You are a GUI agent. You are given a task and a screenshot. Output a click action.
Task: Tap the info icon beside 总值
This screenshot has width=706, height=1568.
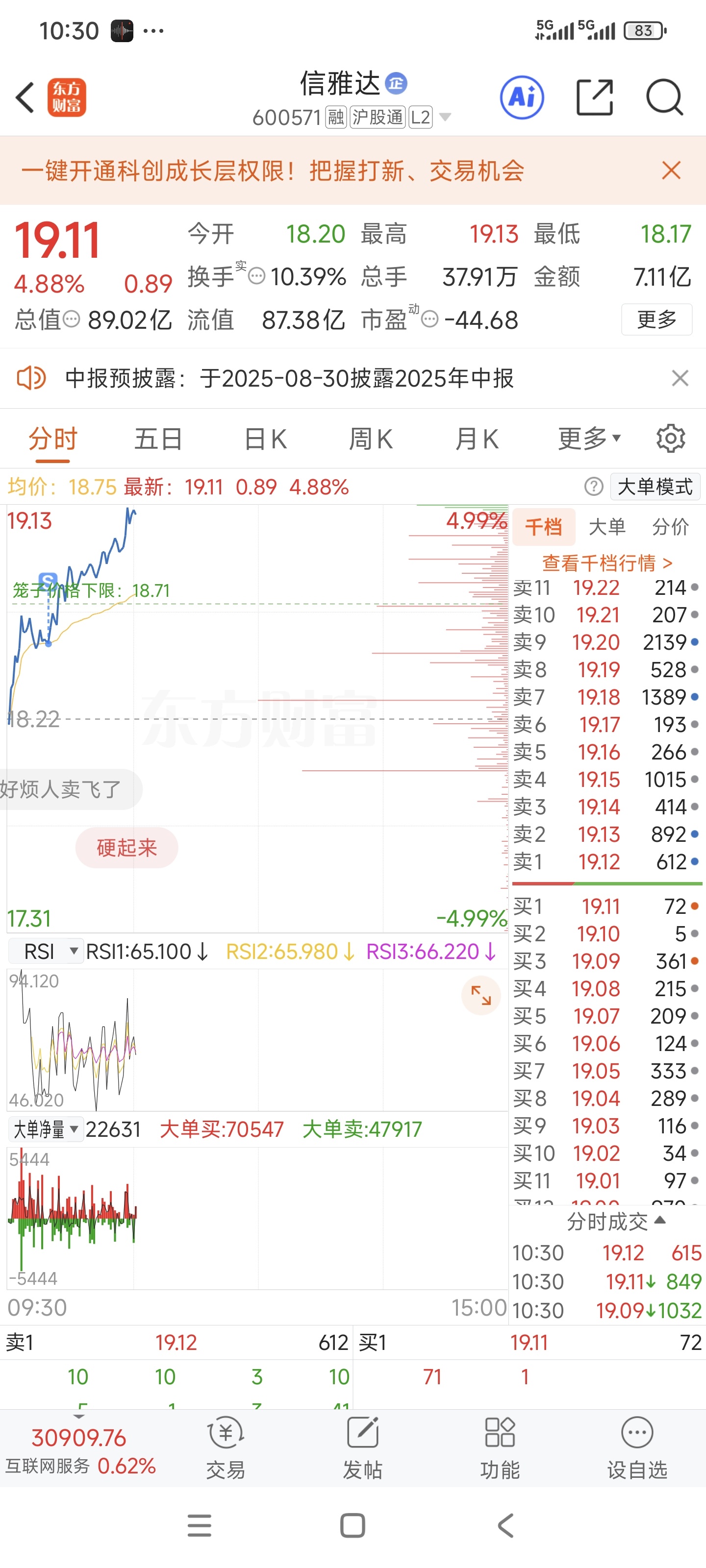(71, 319)
